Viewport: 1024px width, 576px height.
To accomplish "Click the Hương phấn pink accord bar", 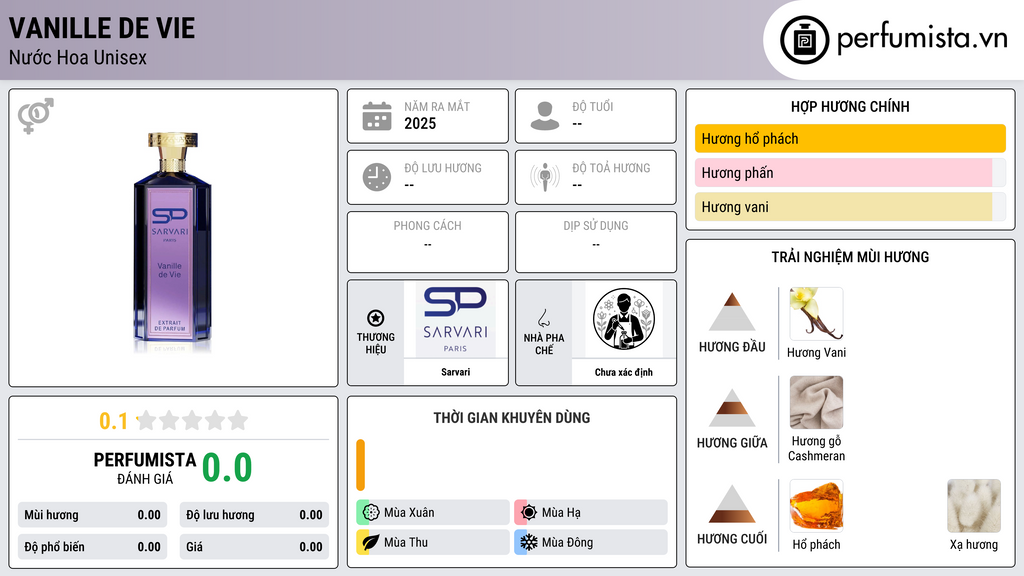I will (x=850, y=172).
